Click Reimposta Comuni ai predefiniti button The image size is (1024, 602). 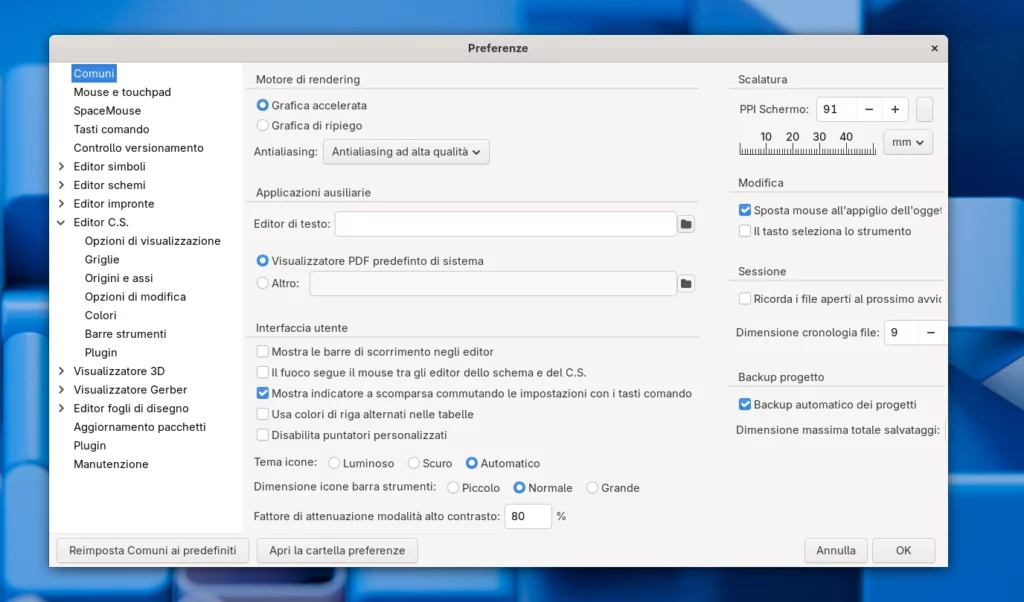click(x=153, y=550)
